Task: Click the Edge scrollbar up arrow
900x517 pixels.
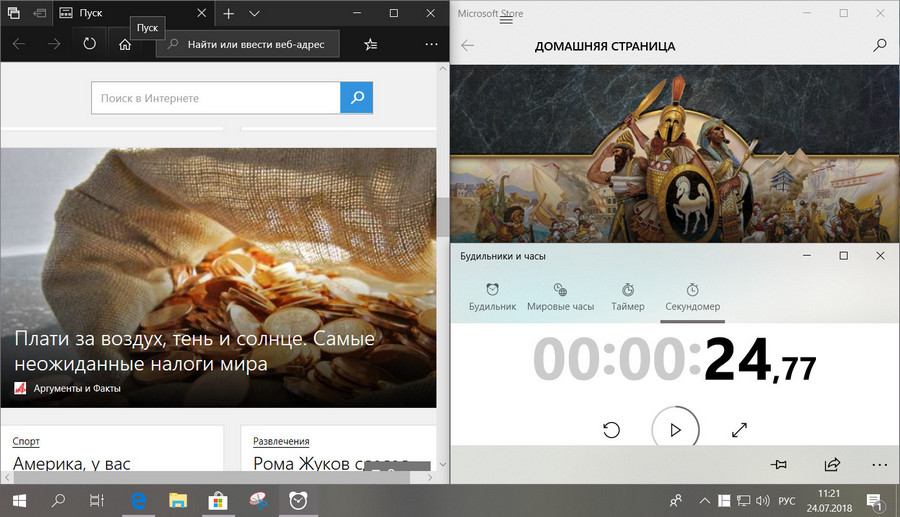Action: tap(443, 68)
